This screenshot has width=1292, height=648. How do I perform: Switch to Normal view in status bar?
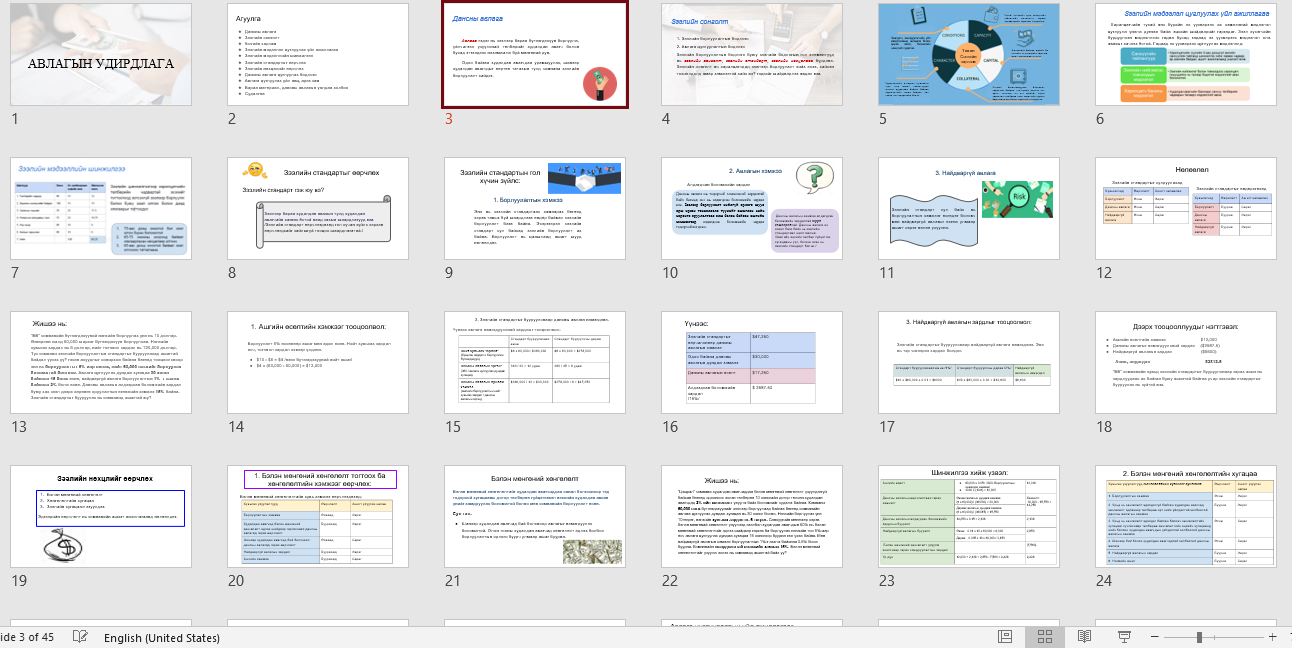tap(1006, 637)
